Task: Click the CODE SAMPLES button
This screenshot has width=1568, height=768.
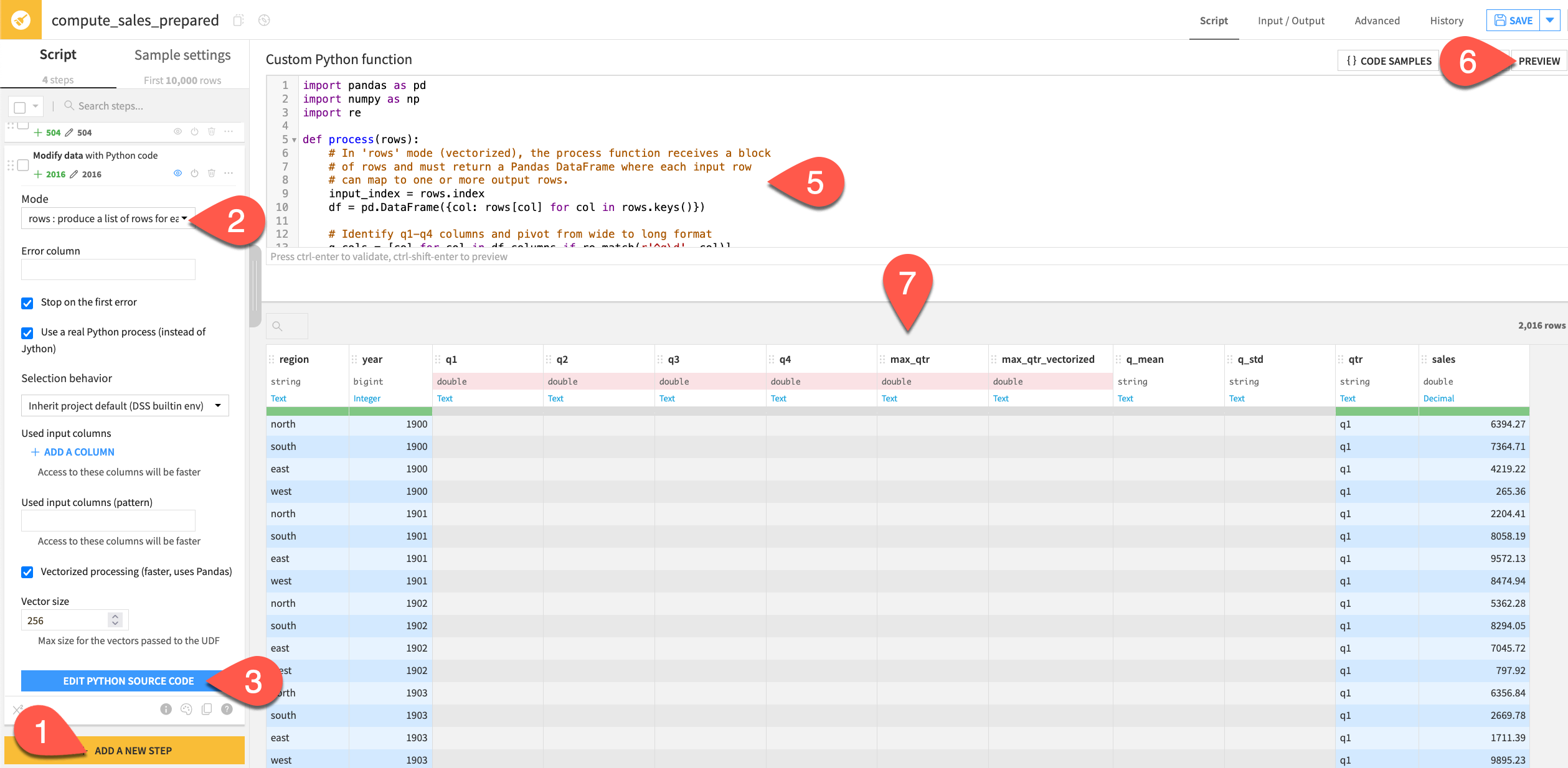Action: point(1388,60)
